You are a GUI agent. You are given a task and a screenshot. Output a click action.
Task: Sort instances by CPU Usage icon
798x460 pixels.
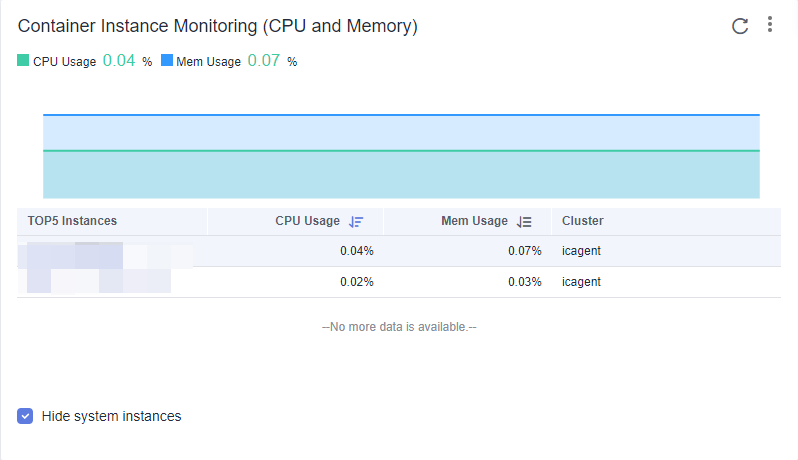coord(356,222)
